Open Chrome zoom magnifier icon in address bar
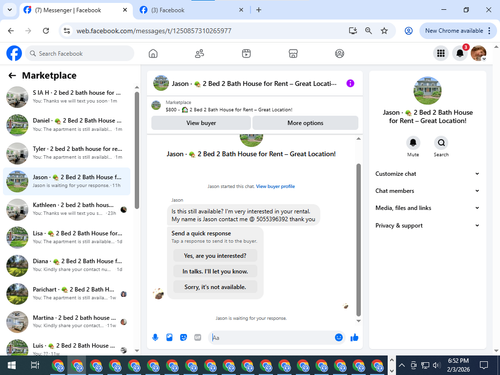Image resolution: width=500 pixels, height=375 pixels. click(x=368, y=31)
